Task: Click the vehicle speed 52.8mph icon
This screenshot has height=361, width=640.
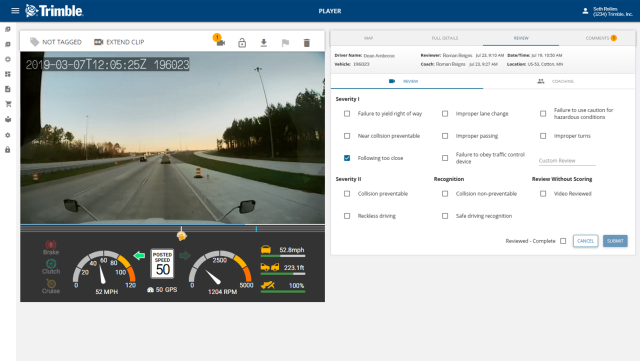Action: pyautogui.click(x=266, y=250)
